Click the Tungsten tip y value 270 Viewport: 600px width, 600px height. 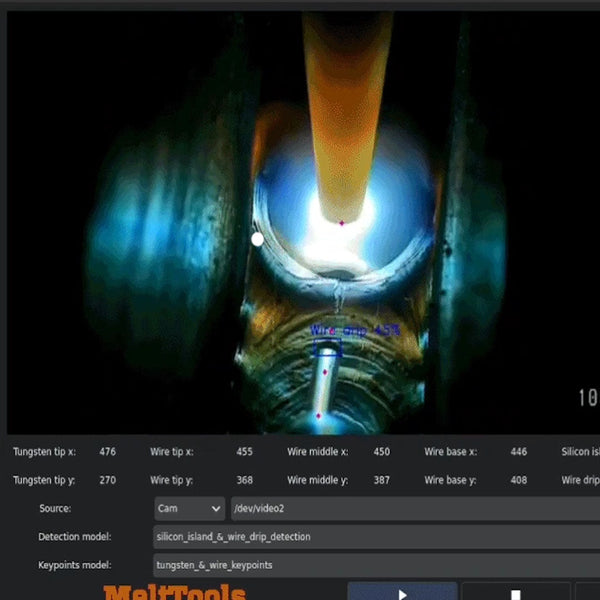[108, 480]
